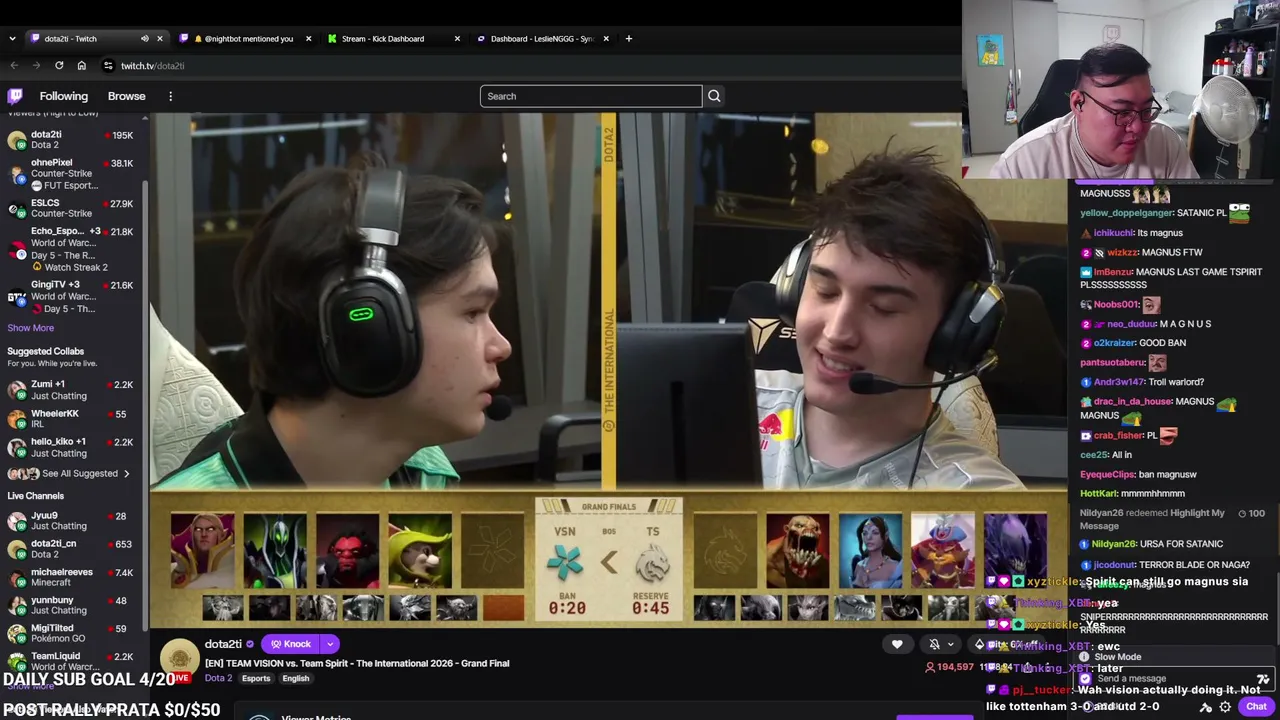Click the Jyuu9 avatar in Live Channels

[17, 520]
